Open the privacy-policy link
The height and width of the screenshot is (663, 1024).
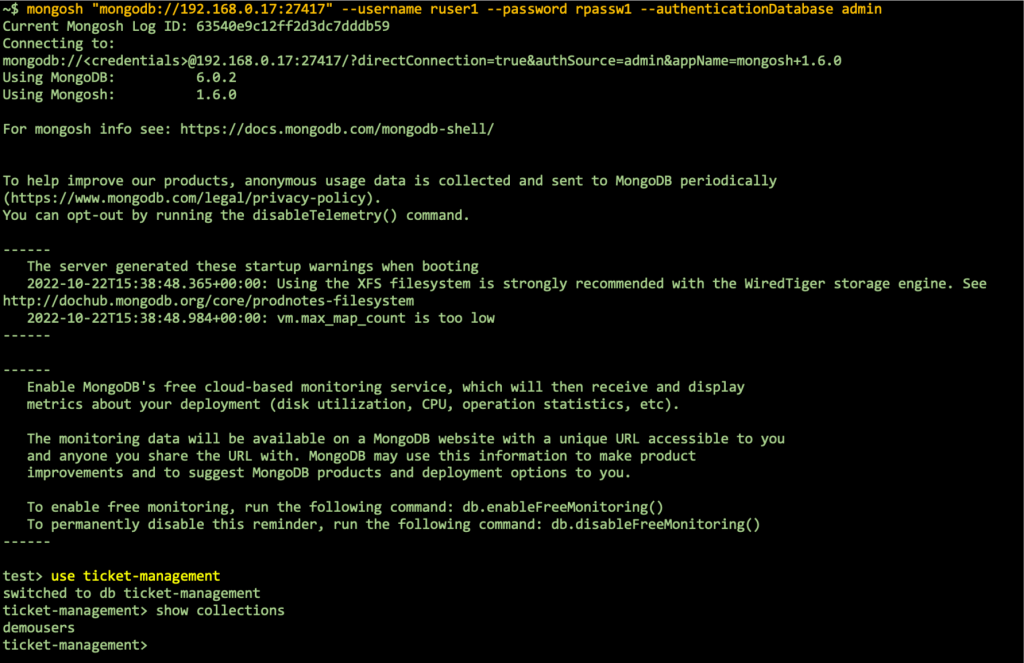coord(191,198)
